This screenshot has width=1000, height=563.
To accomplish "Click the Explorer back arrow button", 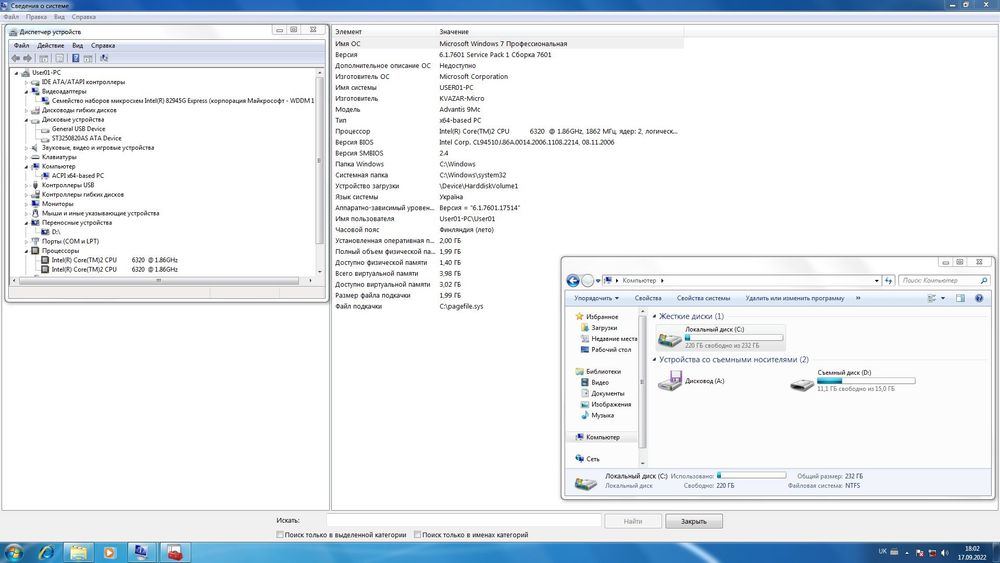I will [573, 281].
